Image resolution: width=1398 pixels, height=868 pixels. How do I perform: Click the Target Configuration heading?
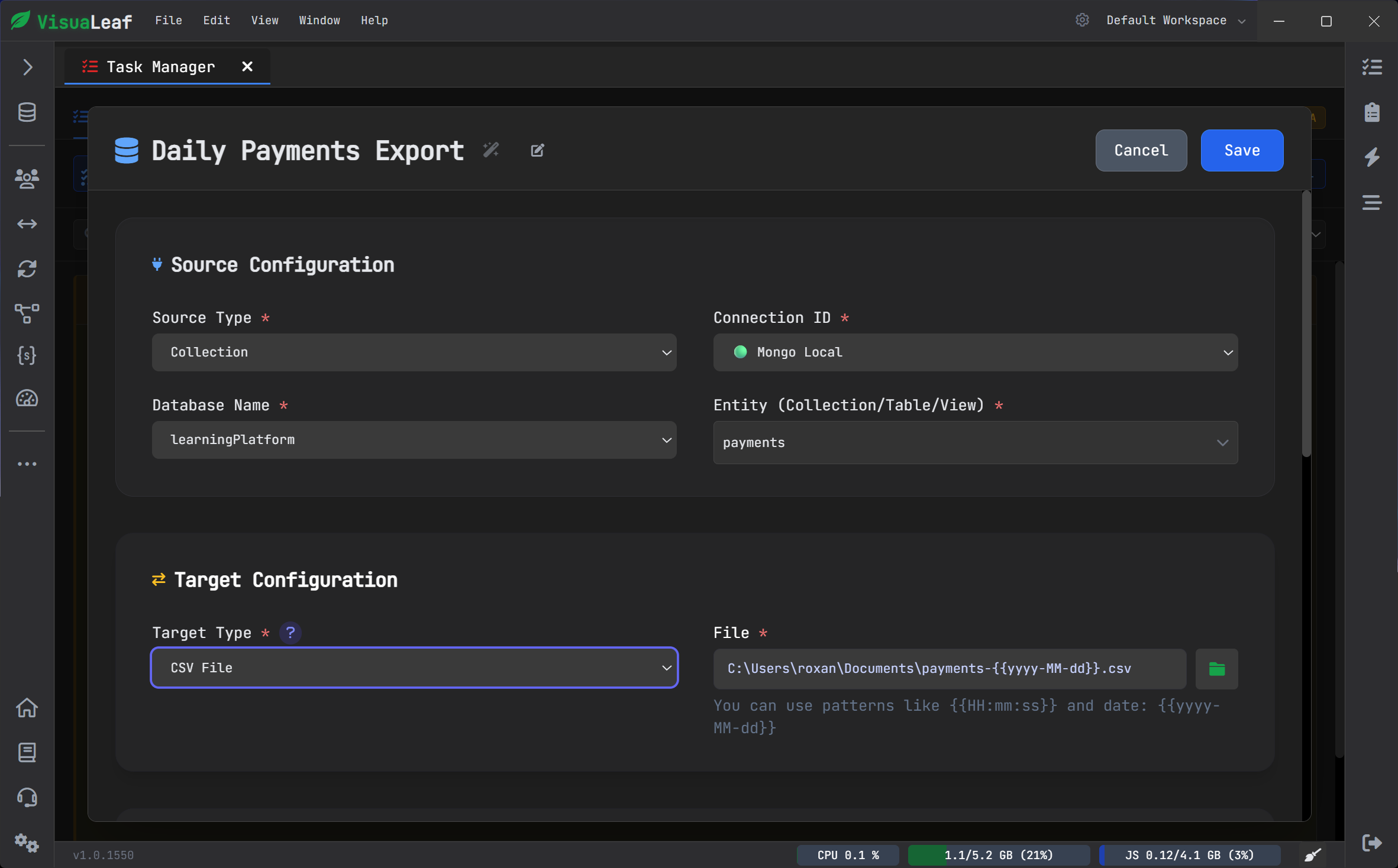pyautogui.click(x=286, y=579)
